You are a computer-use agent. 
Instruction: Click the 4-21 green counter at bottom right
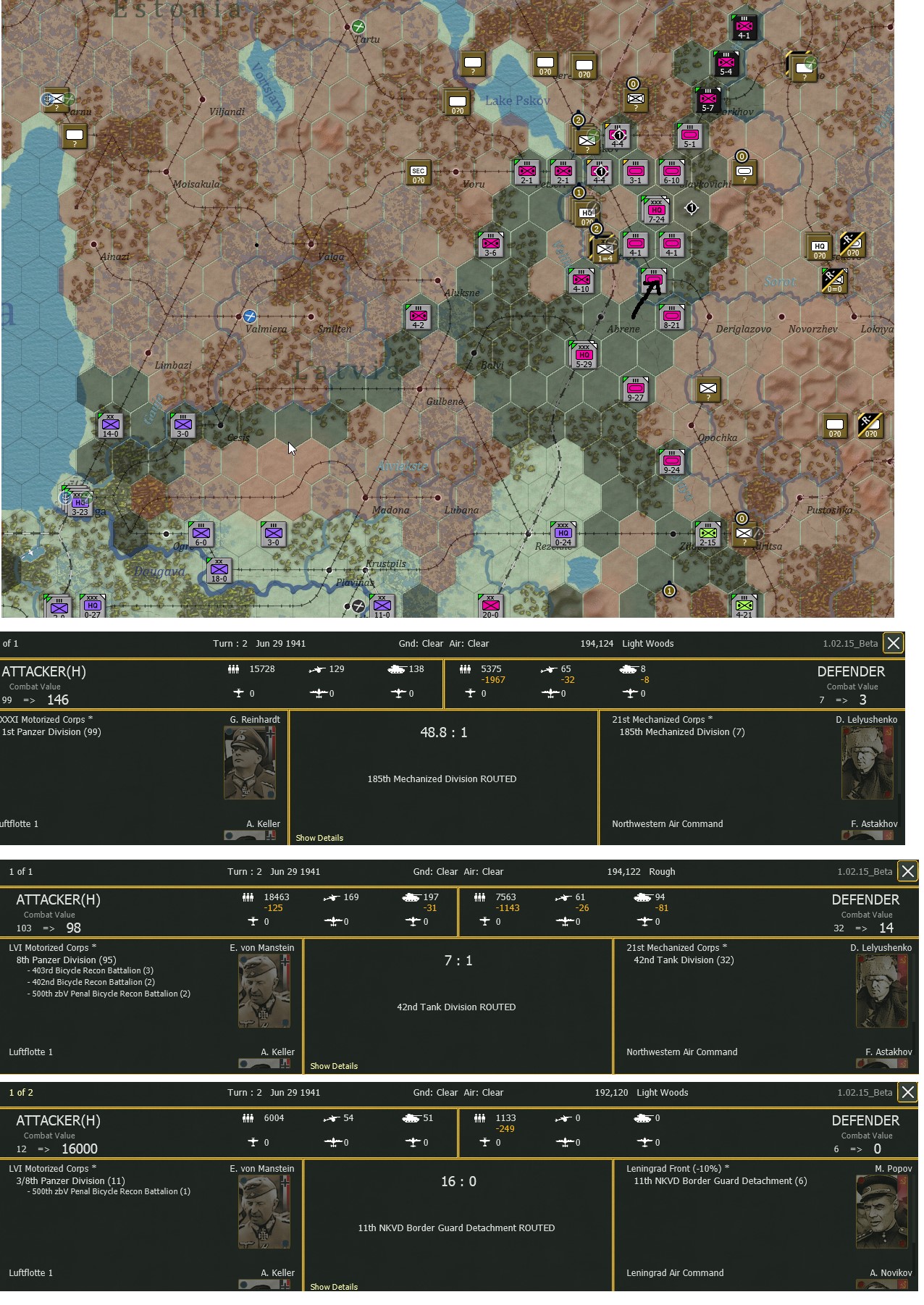click(744, 606)
